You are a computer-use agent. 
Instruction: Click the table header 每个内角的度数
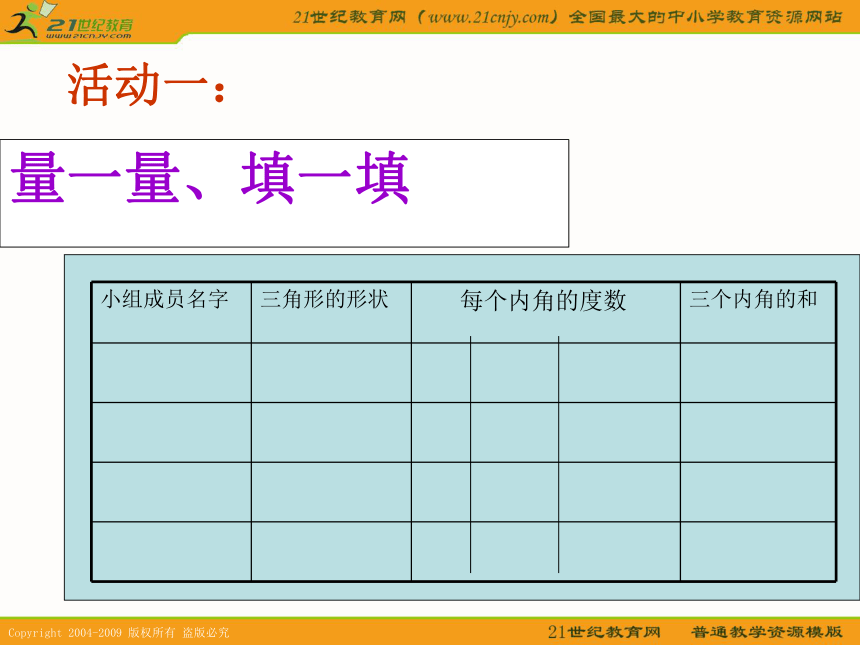pos(543,301)
